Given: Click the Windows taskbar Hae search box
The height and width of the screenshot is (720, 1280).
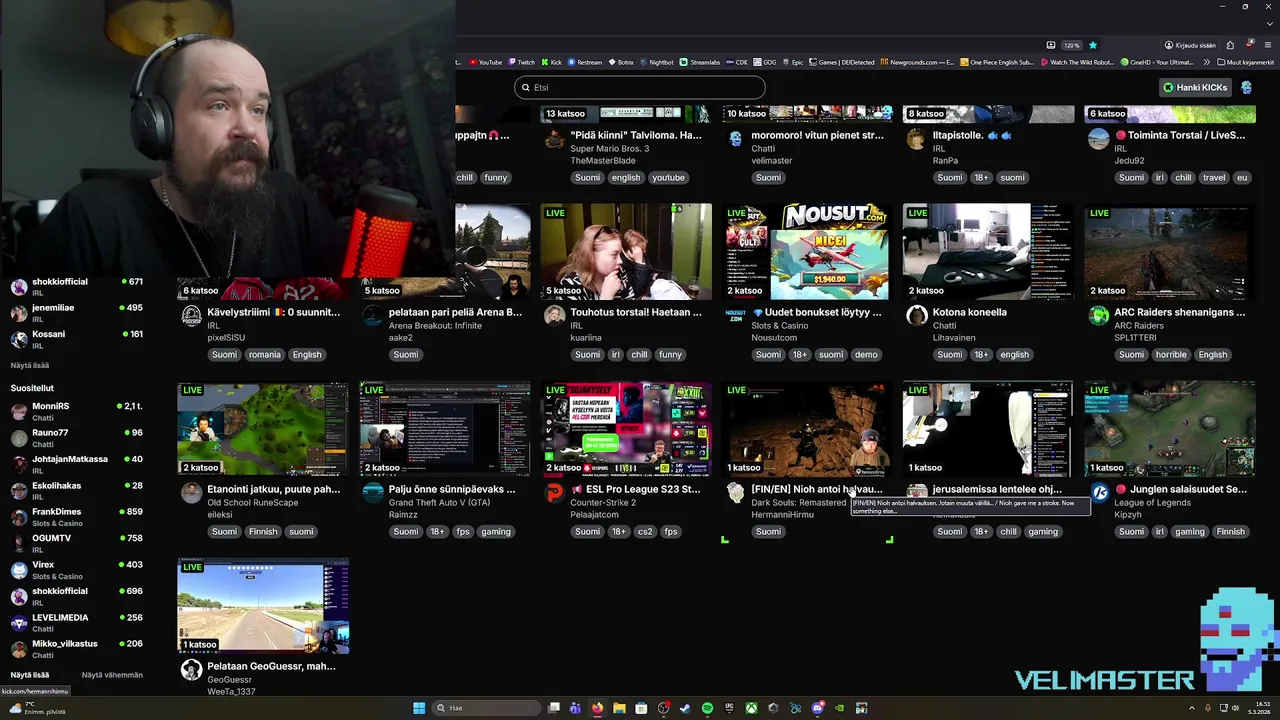Looking at the screenshot, I should [x=485, y=708].
